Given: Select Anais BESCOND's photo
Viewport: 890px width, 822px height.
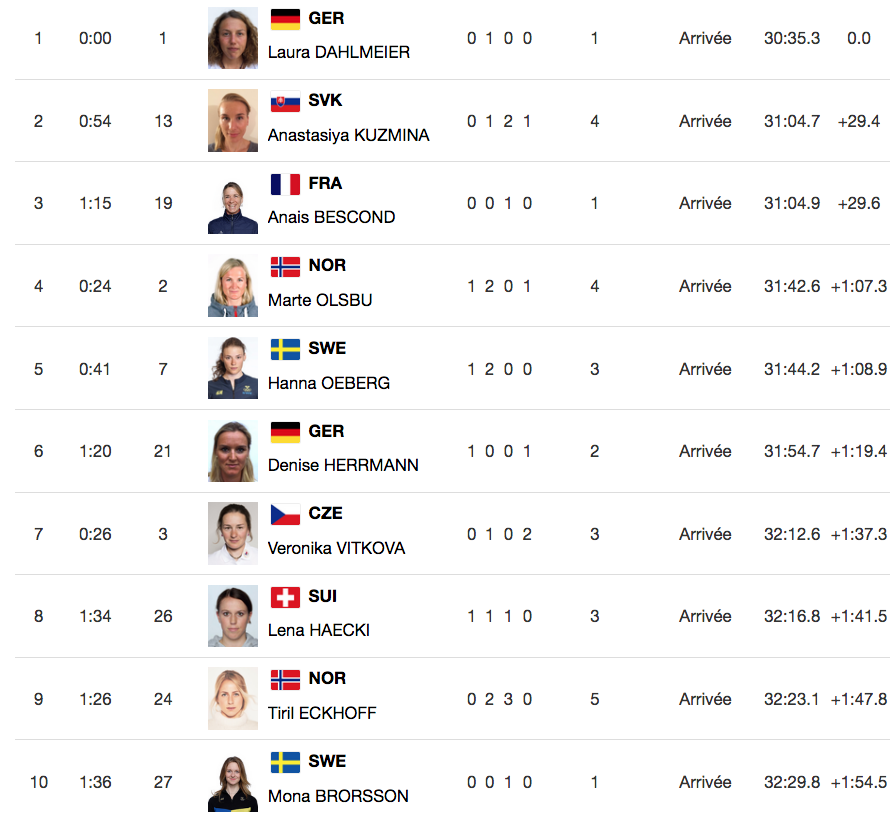Looking at the screenshot, I should pos(233,203).
